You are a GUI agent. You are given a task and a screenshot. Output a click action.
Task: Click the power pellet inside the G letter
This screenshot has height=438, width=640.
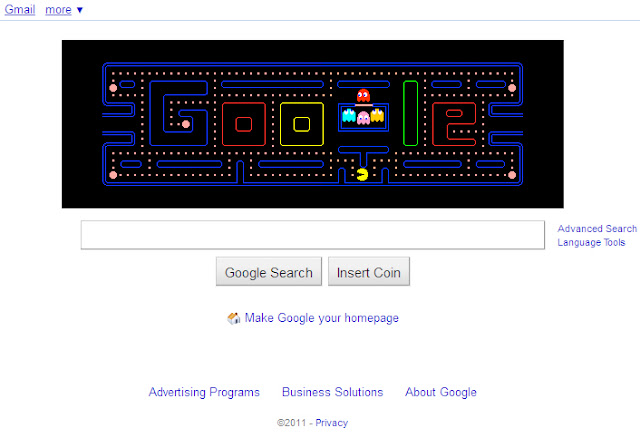186,124
